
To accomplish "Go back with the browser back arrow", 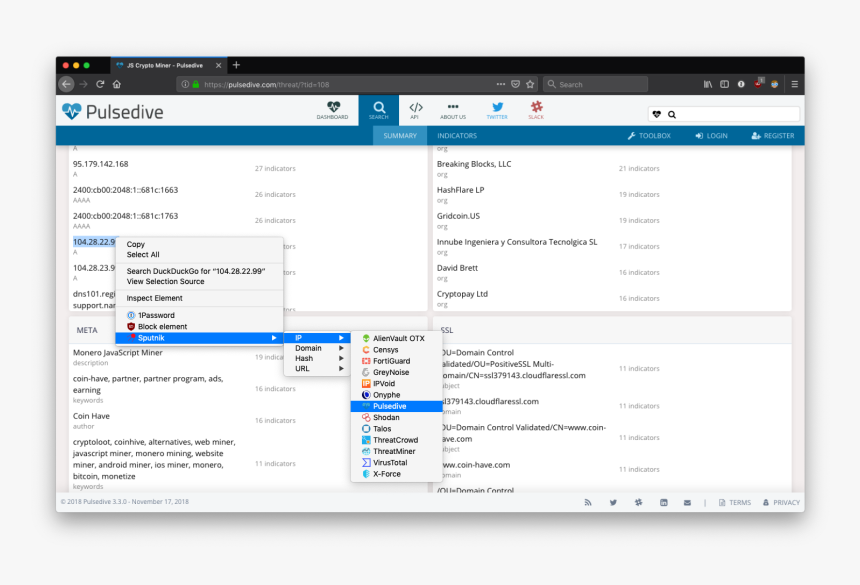I will point(66,84).
